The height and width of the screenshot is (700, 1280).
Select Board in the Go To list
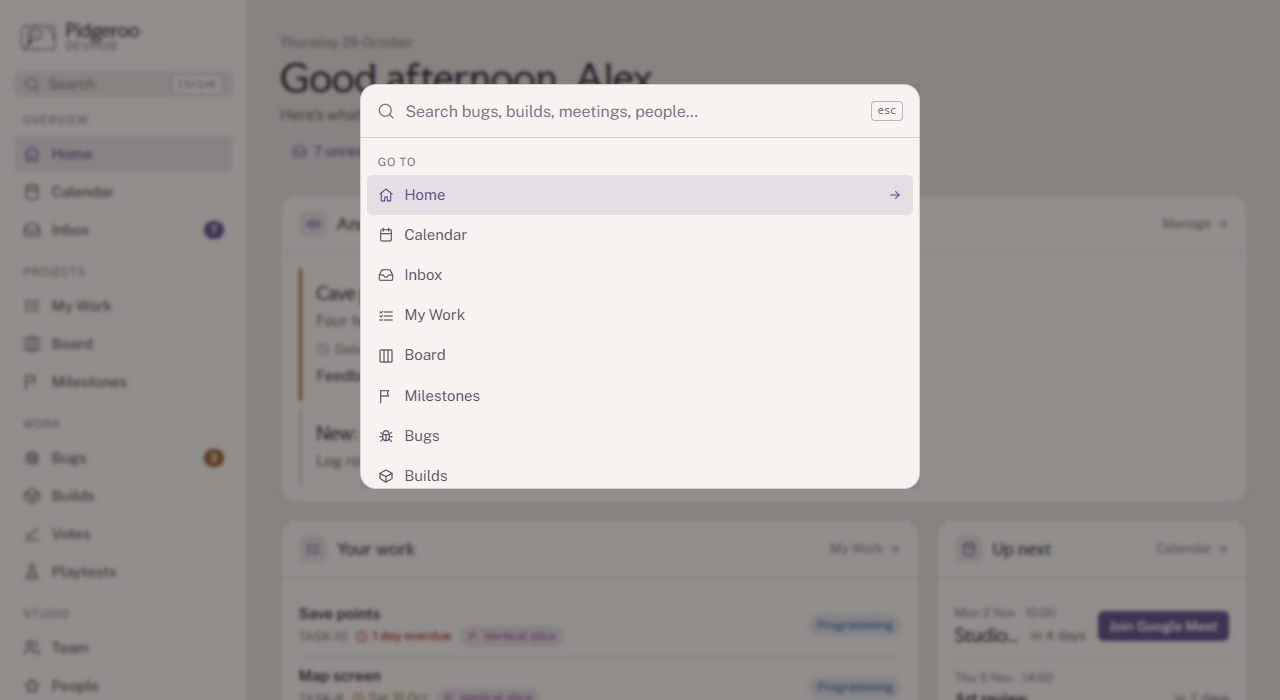coord(640,355)
